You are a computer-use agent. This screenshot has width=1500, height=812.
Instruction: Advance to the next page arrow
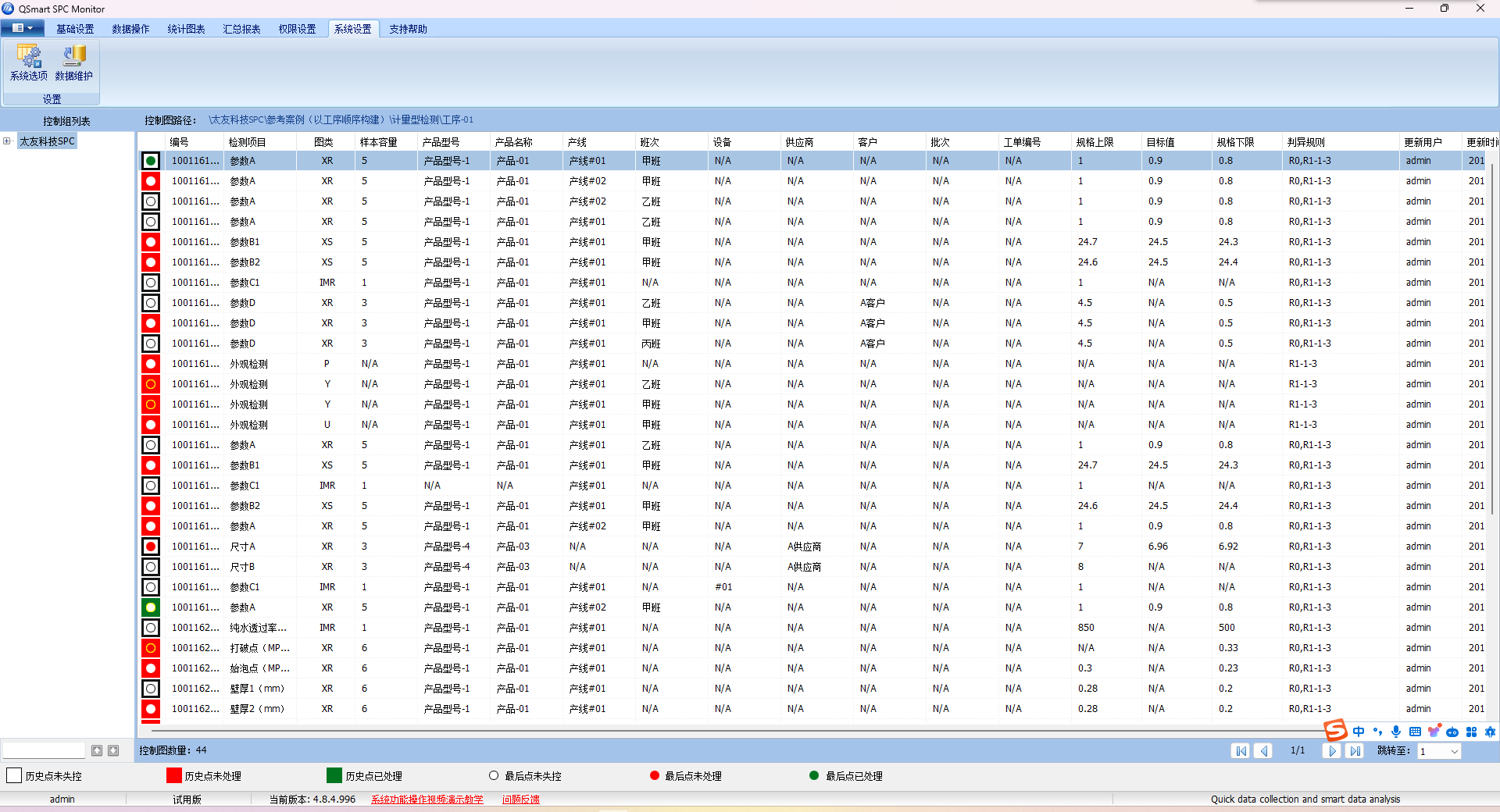(1332, 751)
